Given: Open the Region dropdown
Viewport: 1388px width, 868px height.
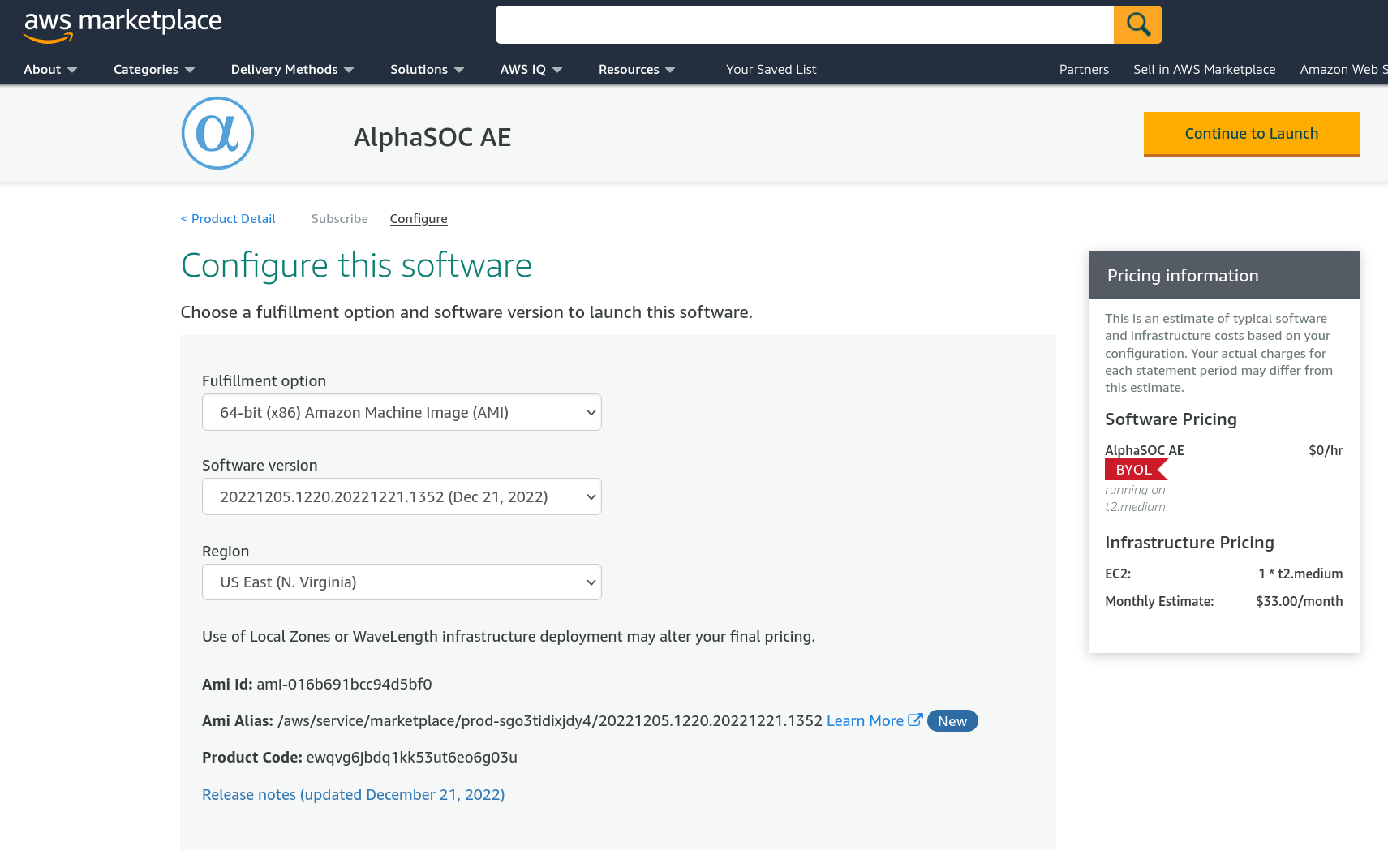Looking at the screenshot, I should point(402,582).
